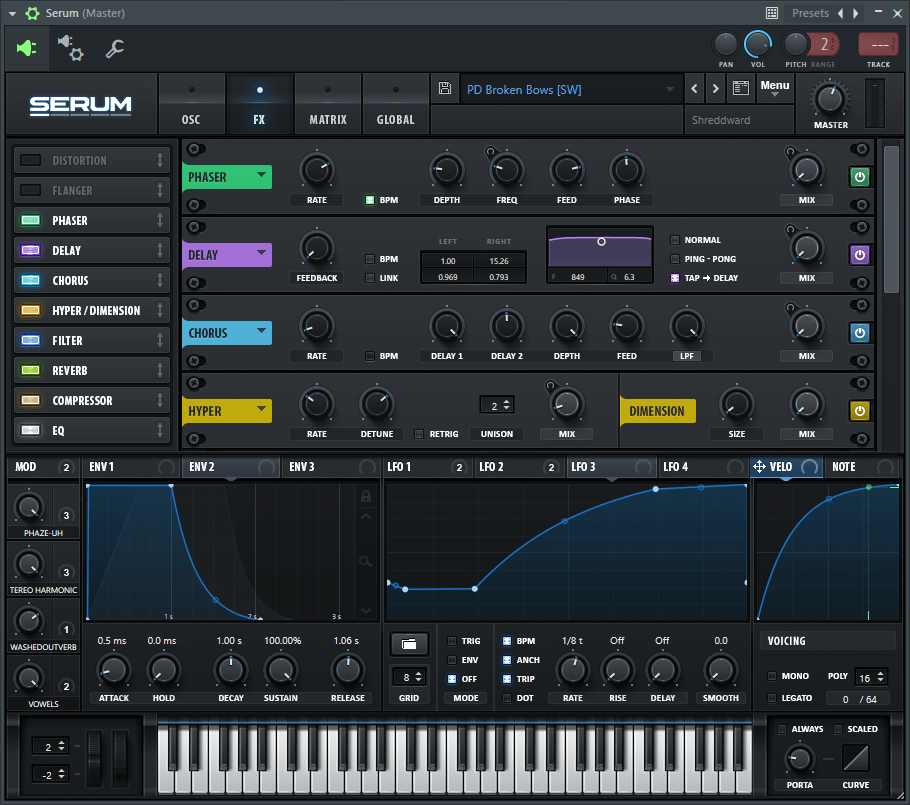
Task: Toggle the Delay effect power button
Action: (x=860, y=255)
